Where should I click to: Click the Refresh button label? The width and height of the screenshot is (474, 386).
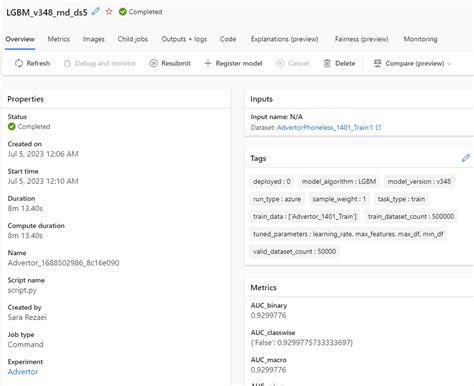pos(38,63)
